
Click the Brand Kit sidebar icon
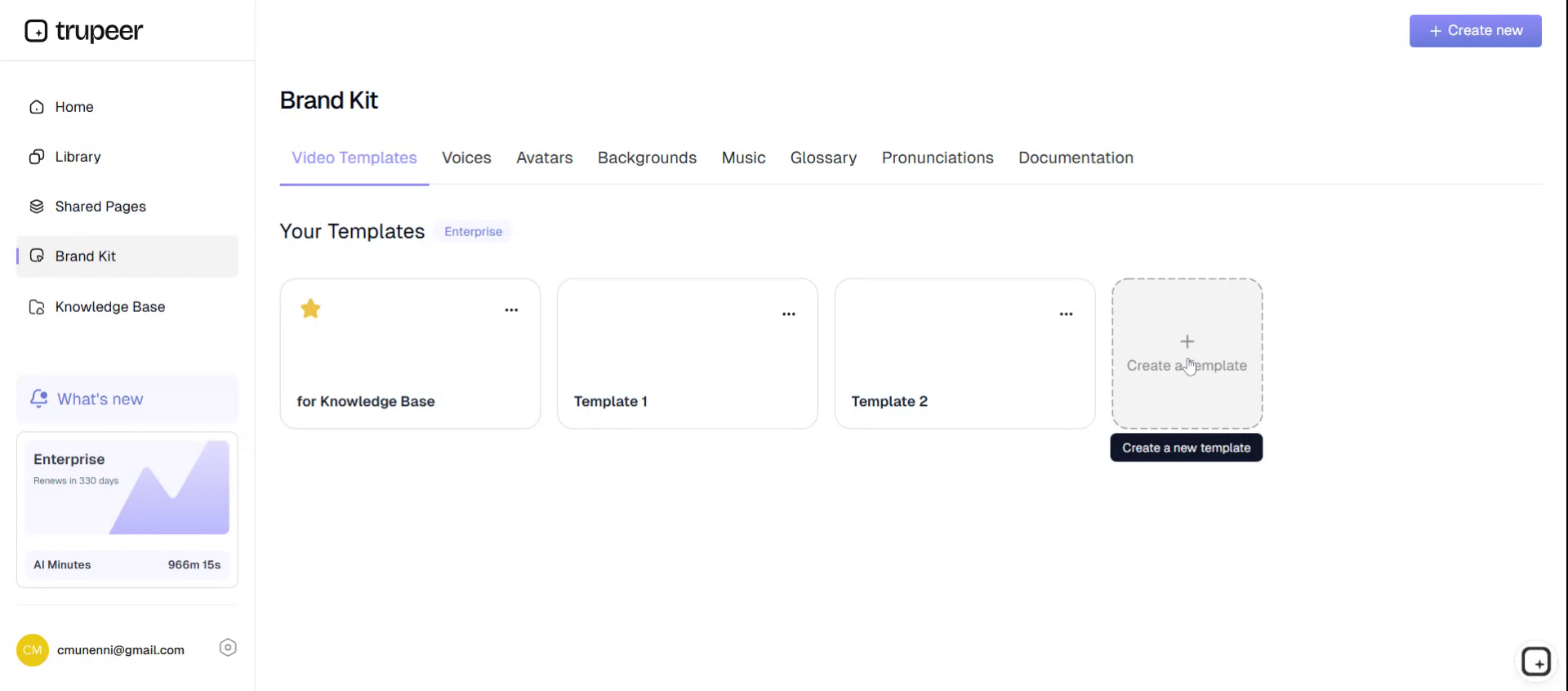click(37, 256)
